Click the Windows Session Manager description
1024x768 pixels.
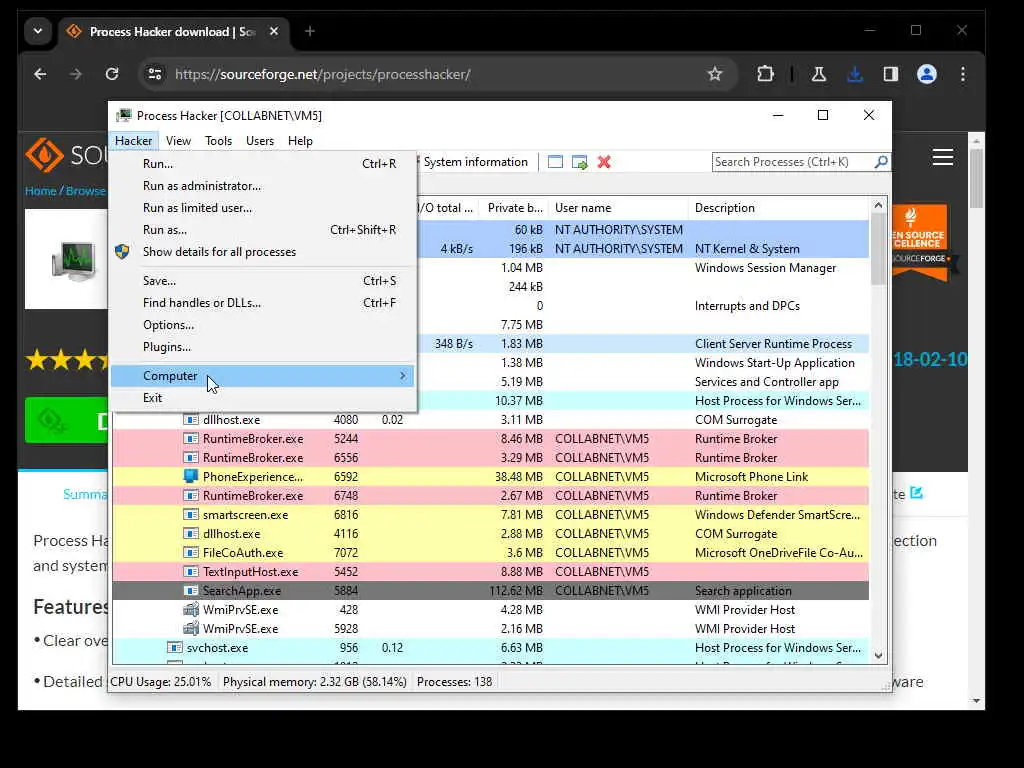click(x=765, y=268)
